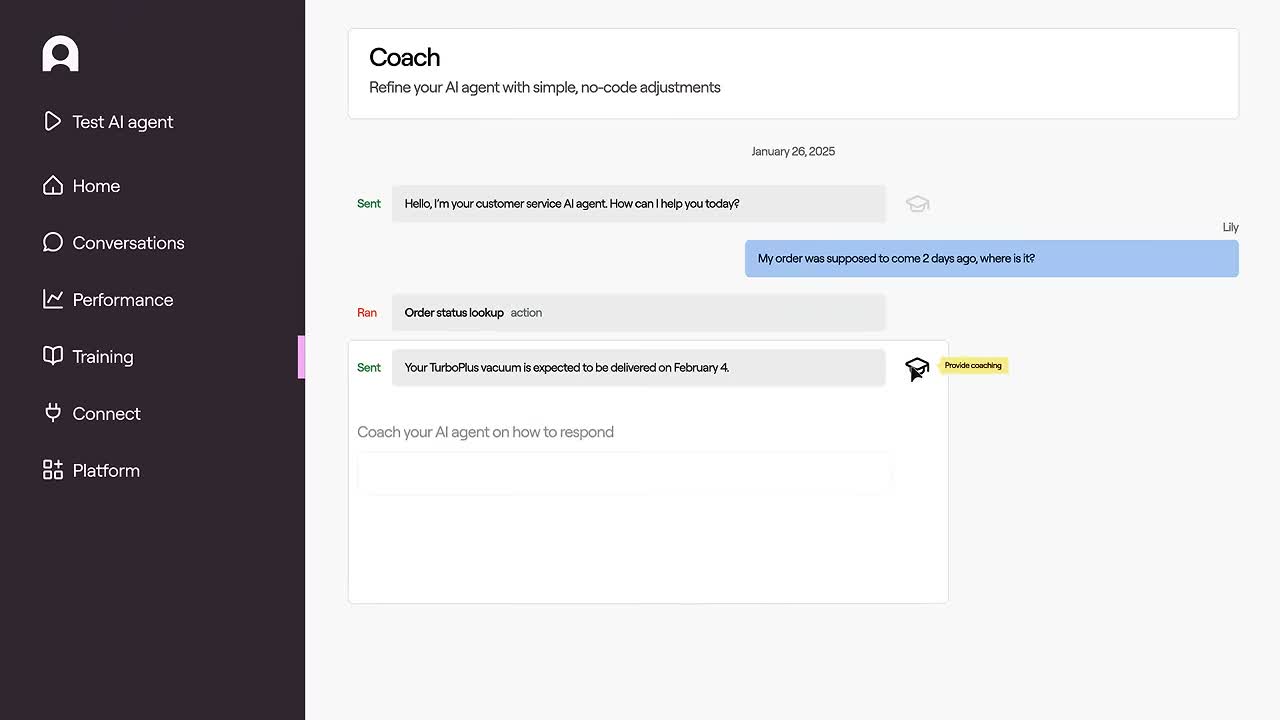This screenshot has height=720, width=1280.
Task: Click the grid icon beside Platform
Action: point(53,470)
